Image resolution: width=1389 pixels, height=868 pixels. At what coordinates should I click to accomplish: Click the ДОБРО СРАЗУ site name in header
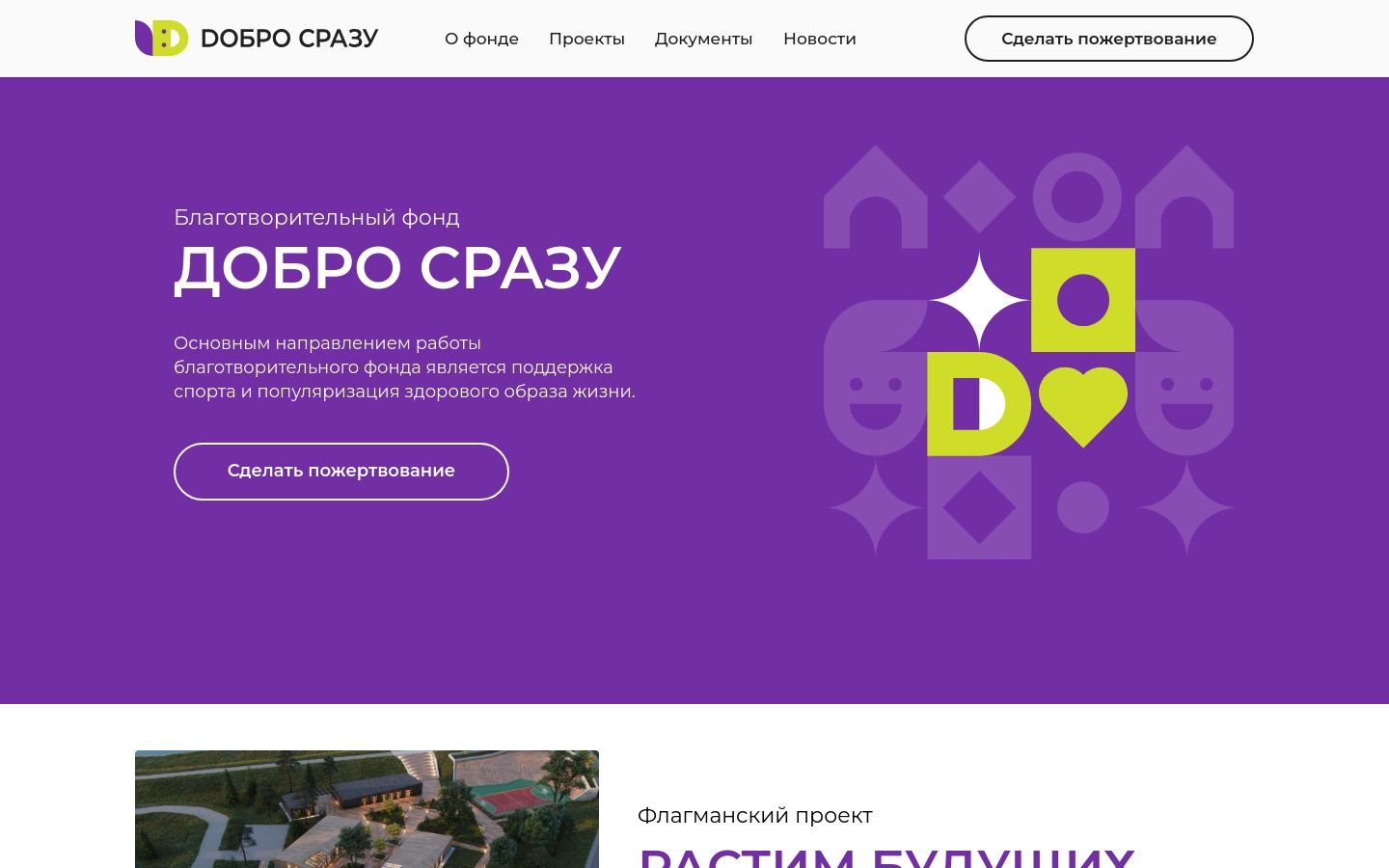(x=289, y=39)
